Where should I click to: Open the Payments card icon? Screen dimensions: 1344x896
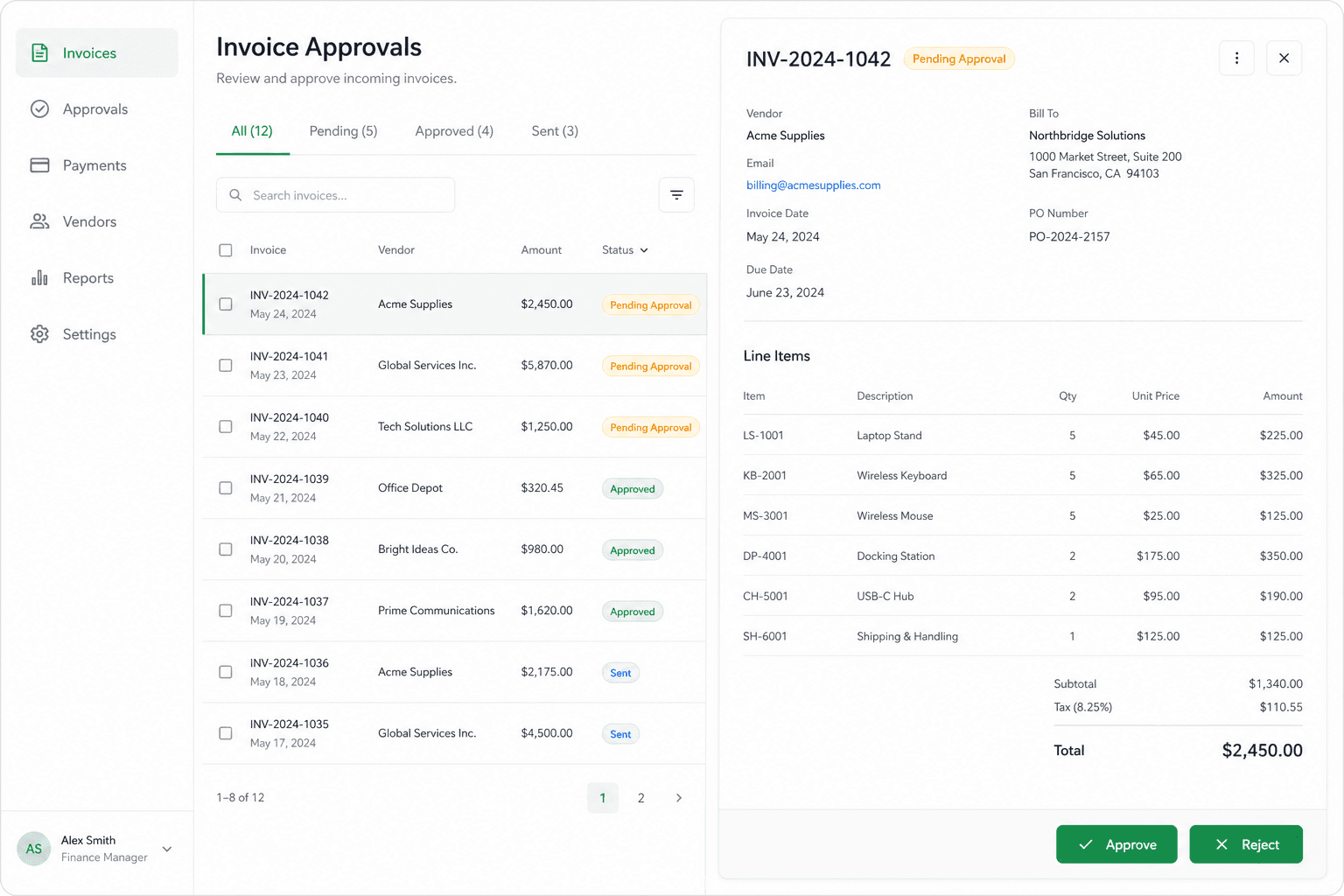coord(39,165)
